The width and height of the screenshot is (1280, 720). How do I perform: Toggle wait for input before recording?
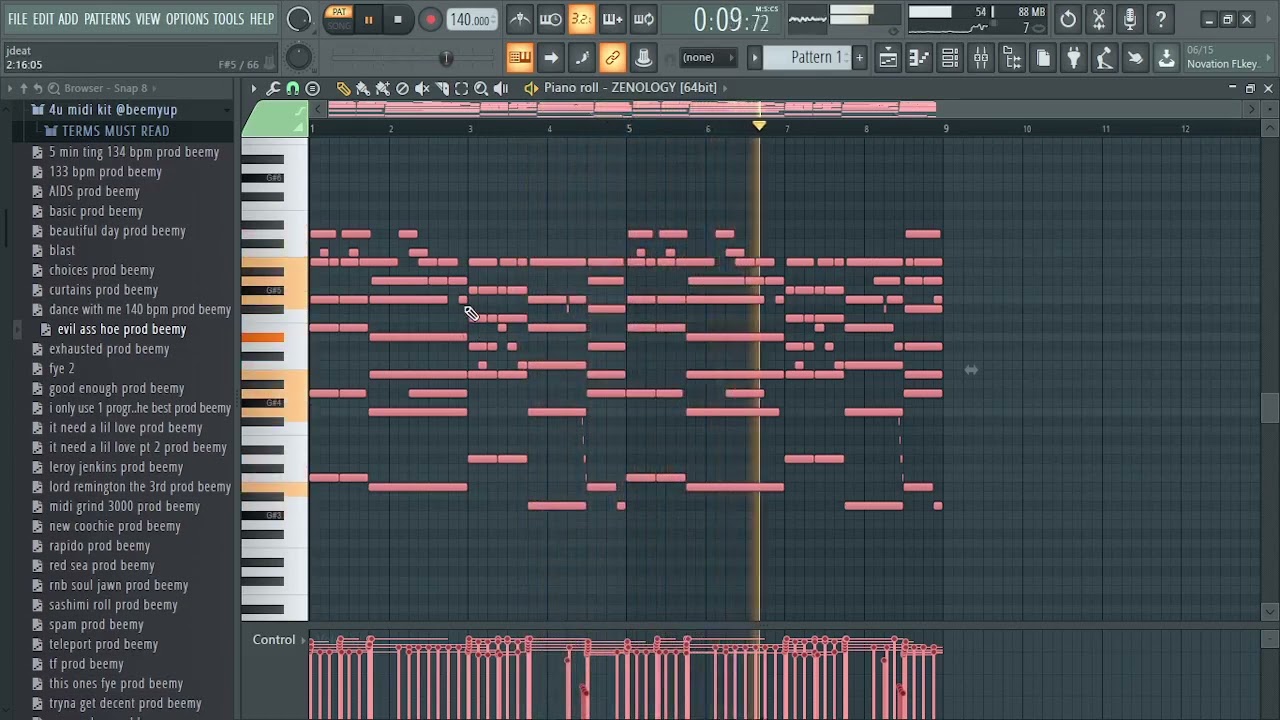click(x=551, y=19)
